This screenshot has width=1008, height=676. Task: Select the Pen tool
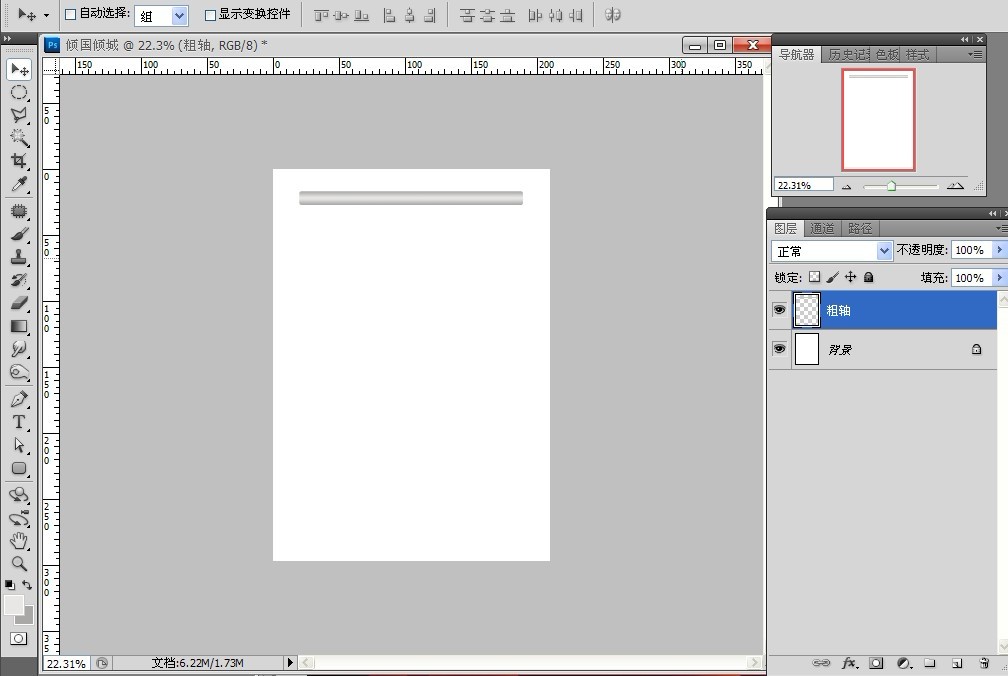pos(19,398)
